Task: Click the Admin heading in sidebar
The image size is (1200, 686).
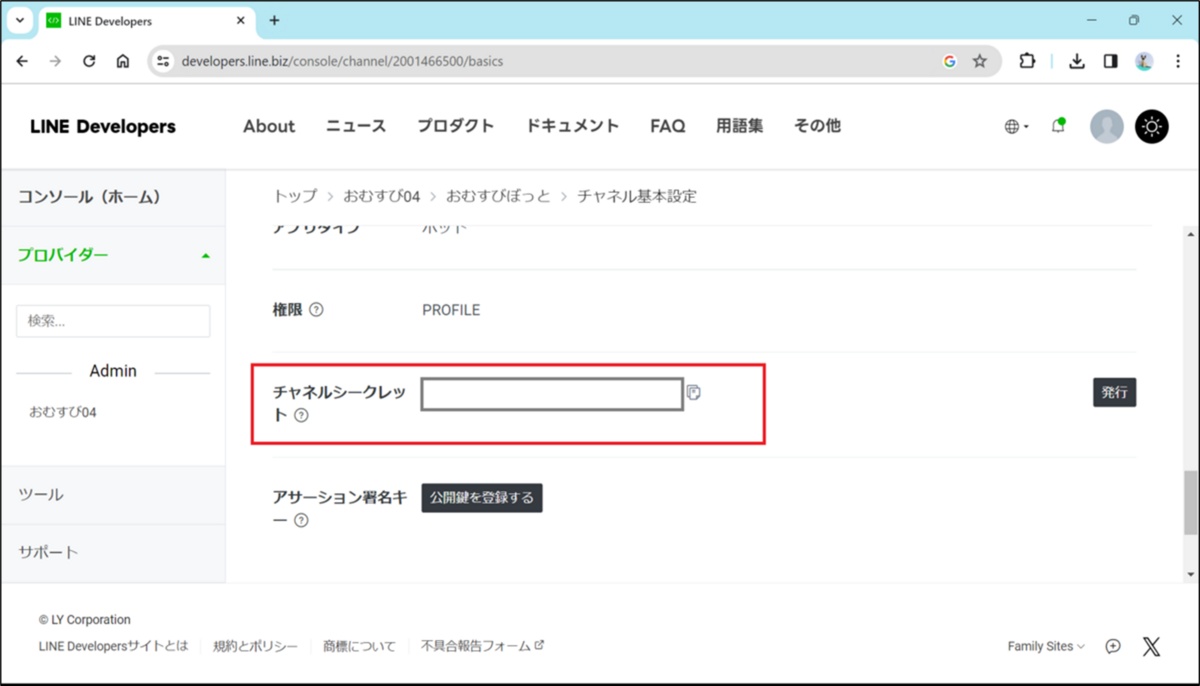Action: [x=113, y=371]
